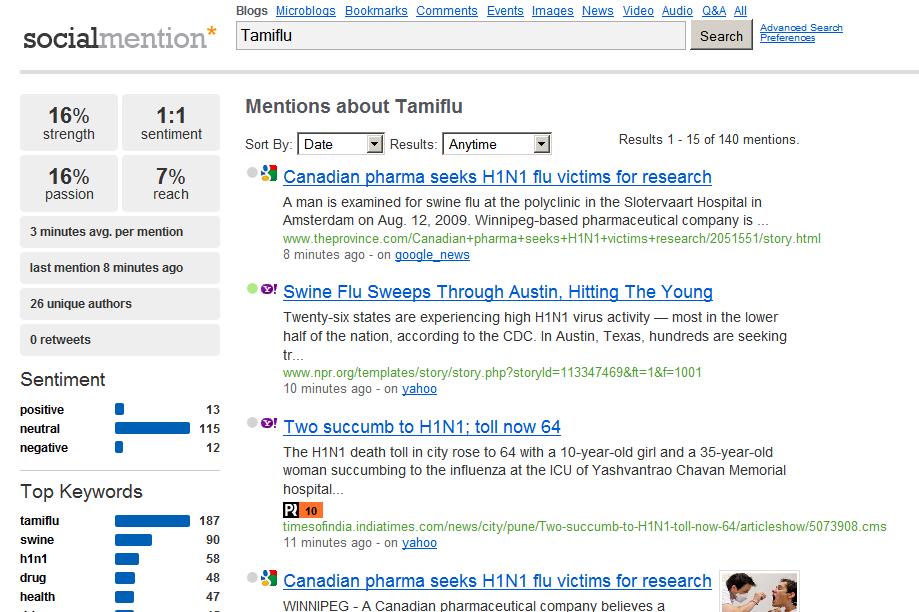Screen dimensions: 919x612
Task: Open the Preferences link
Action: coord(787,38)
